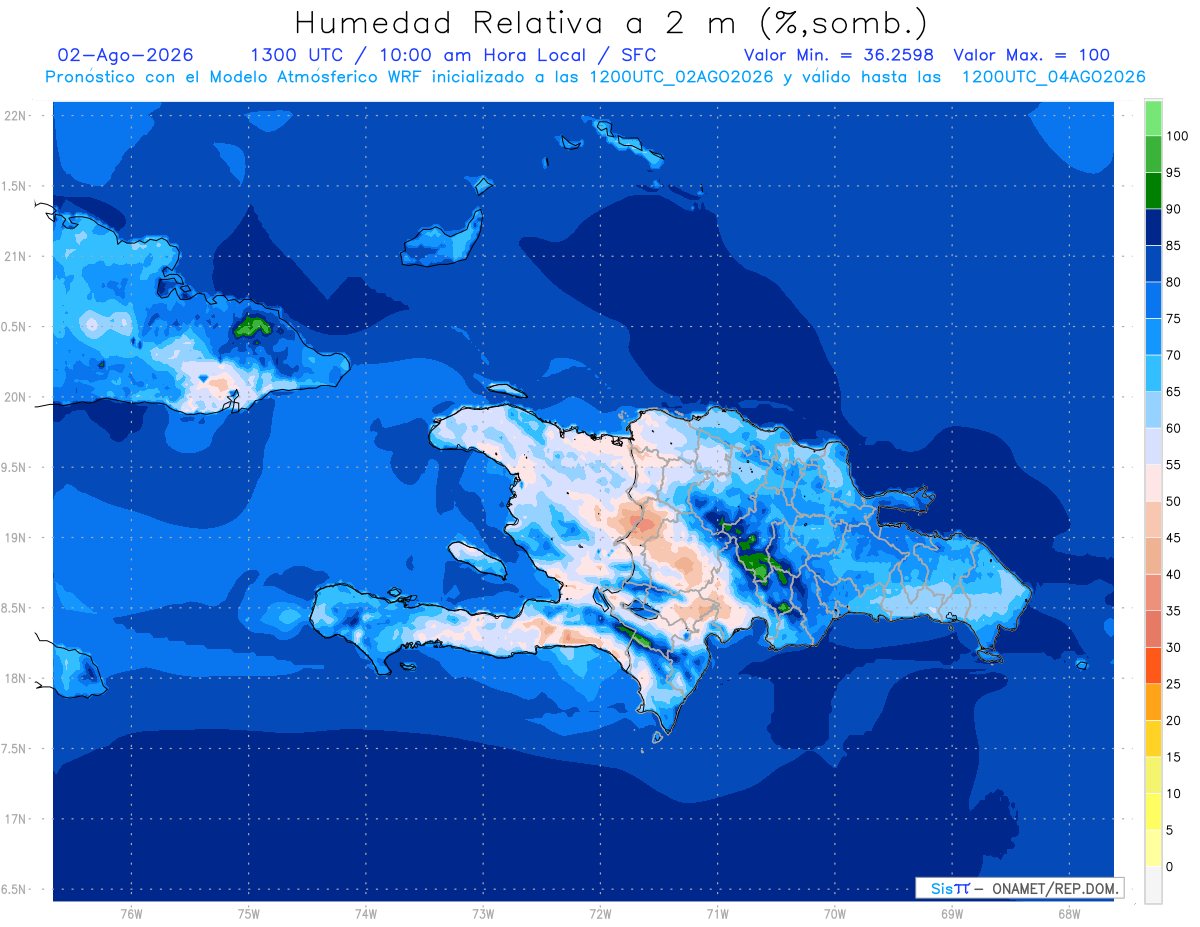Click the legend label "85"
Image resolution: width=1200 pixels, height=927 pixels.
click(1173, 246)
